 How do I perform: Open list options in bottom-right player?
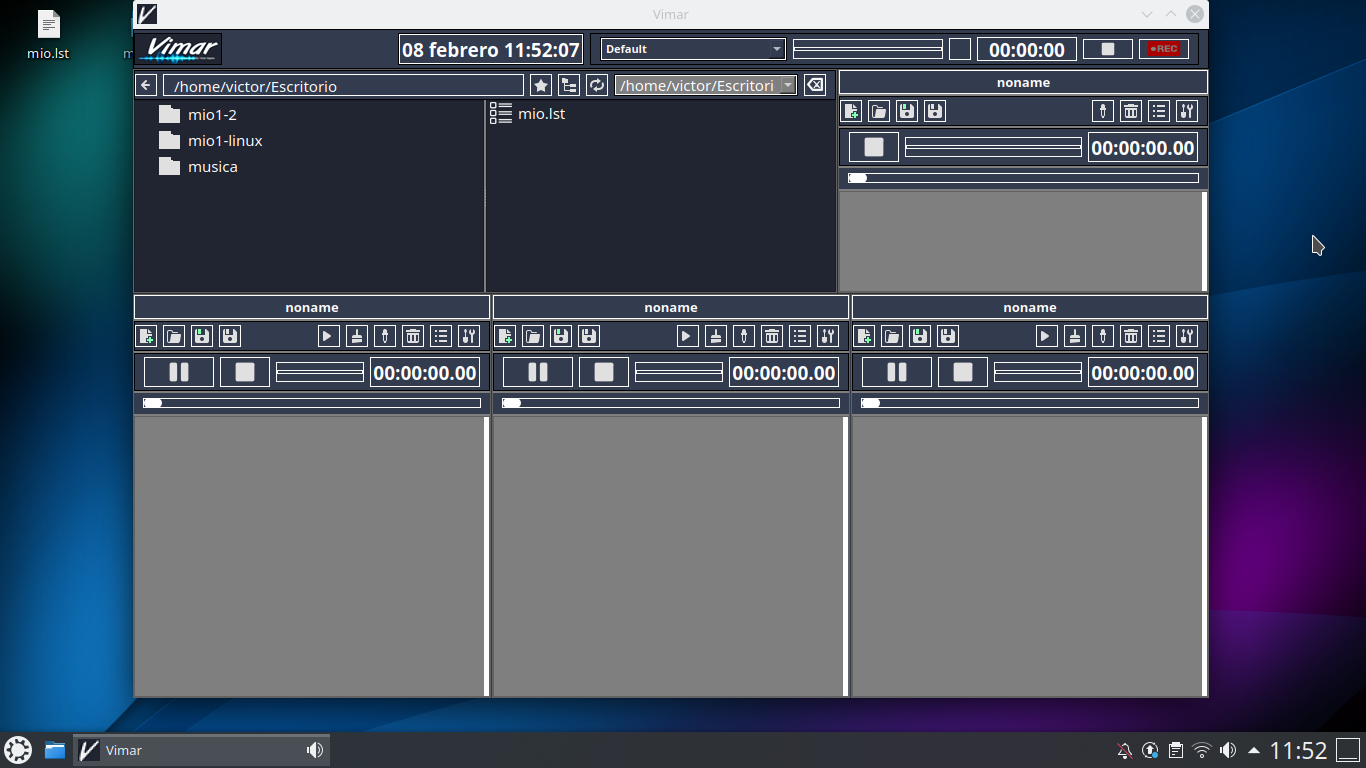coord(1159,336)
